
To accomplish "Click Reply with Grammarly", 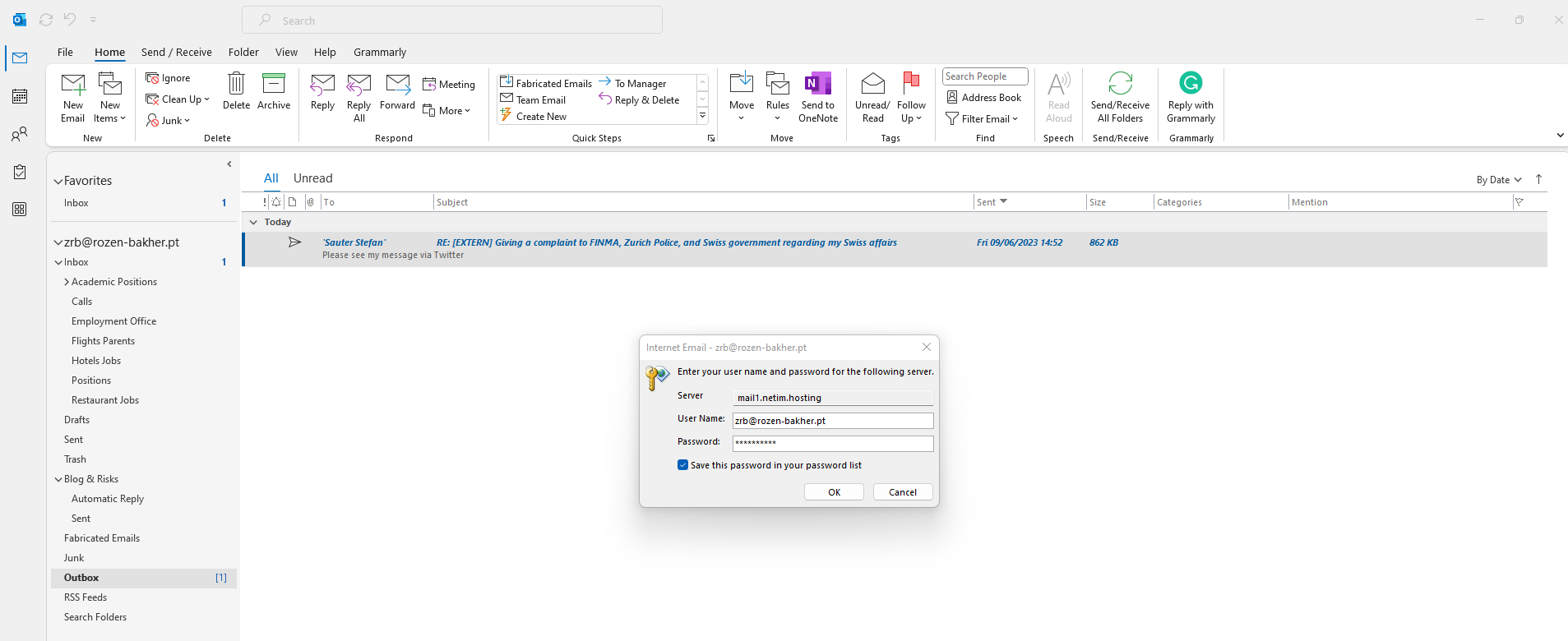I will point(1191,97).
